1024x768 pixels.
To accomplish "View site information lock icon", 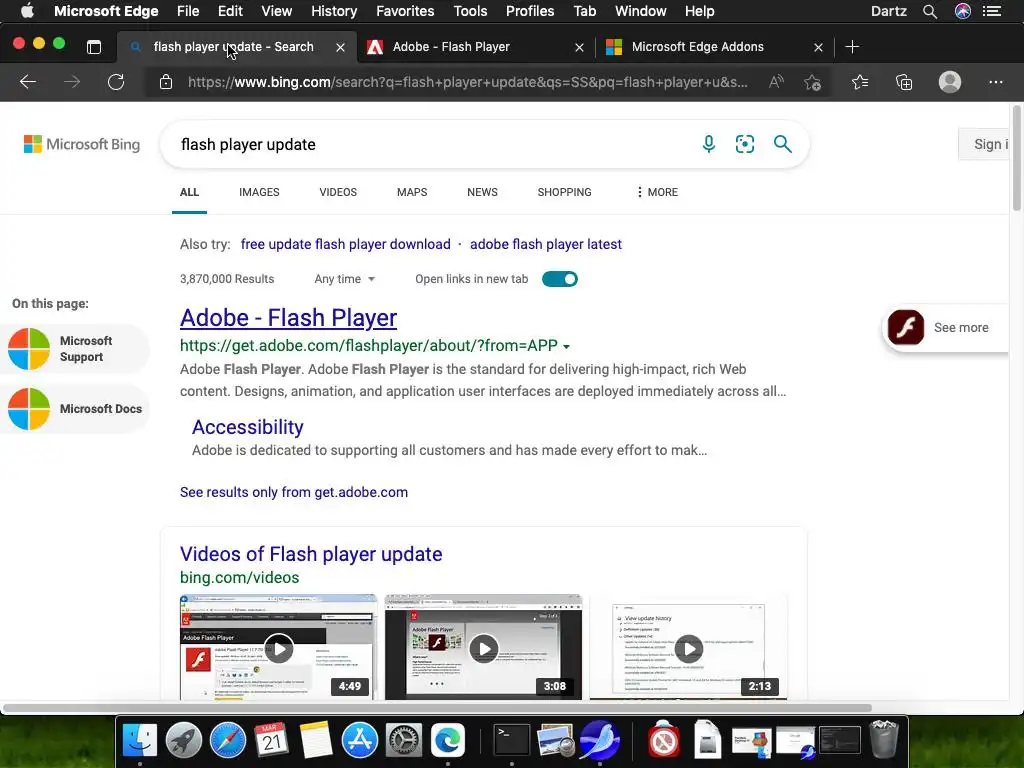I will point(166,82).
